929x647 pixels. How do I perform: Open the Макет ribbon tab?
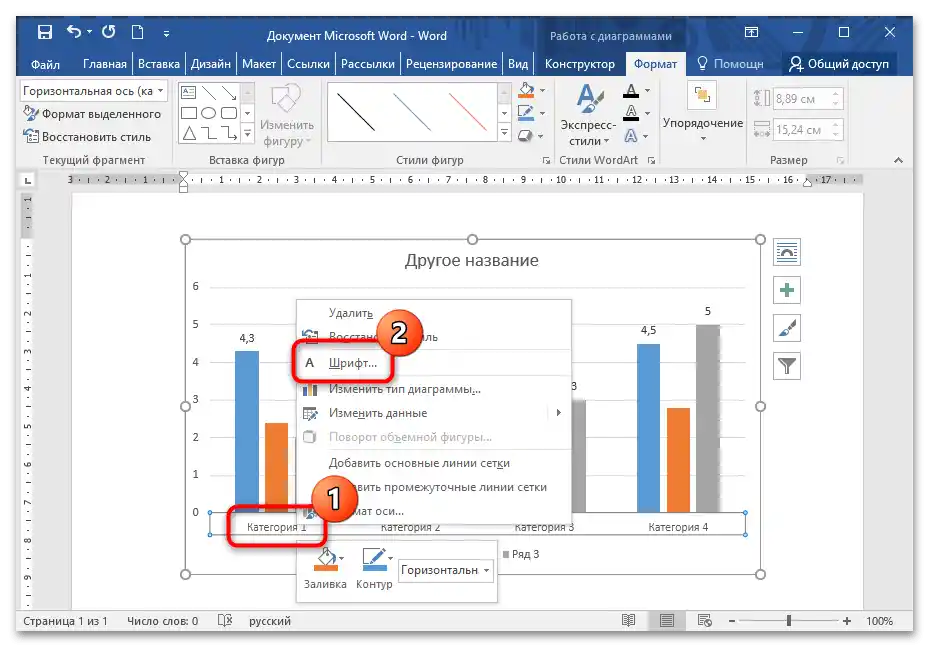(x=259, y=64)
